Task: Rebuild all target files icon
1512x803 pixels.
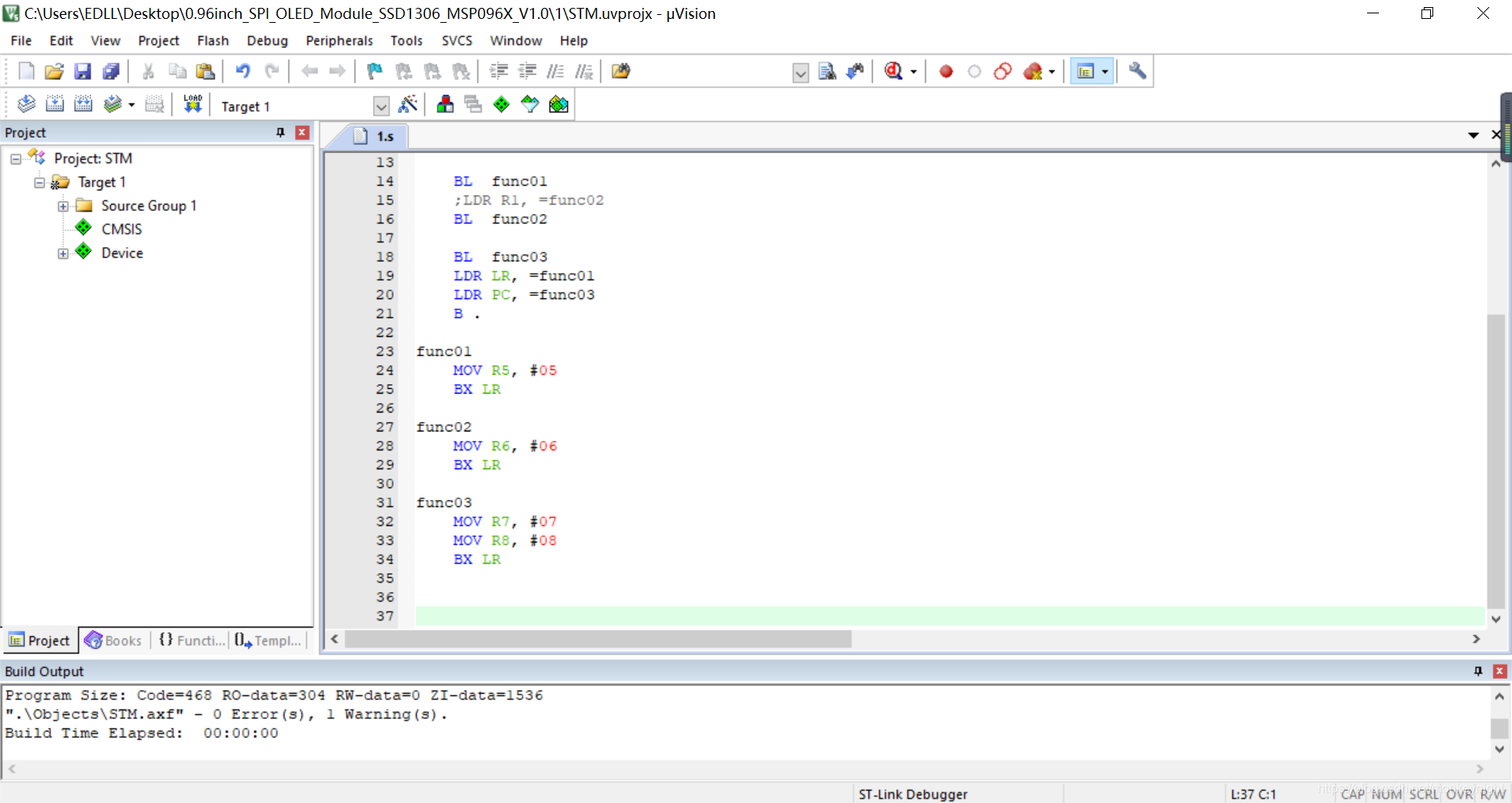Action: pyautogui.click(x=83, y=104)
